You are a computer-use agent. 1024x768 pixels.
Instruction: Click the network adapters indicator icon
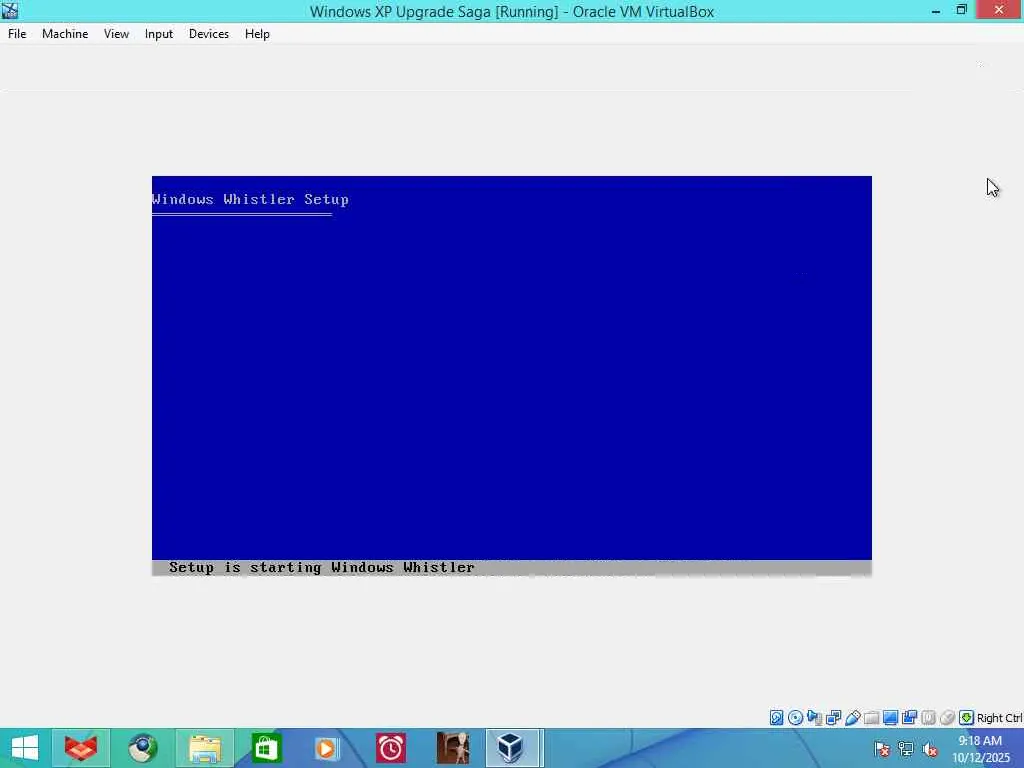[x=833, y=718]
